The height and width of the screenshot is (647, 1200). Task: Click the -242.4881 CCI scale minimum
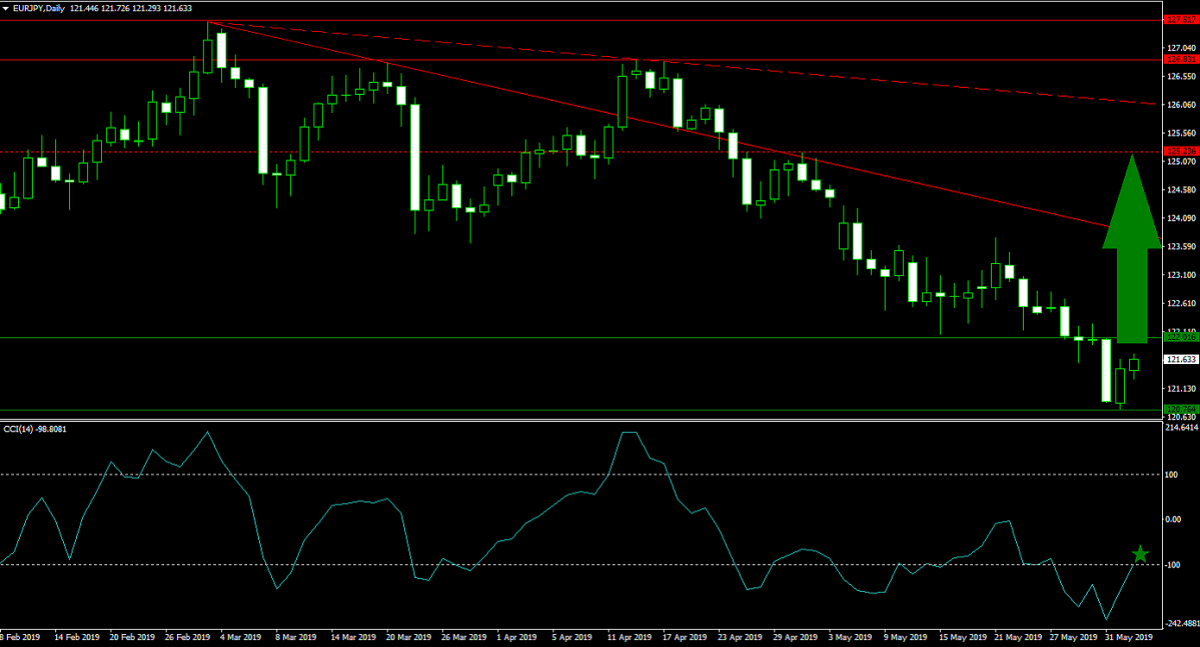(x=1180, y=620)
